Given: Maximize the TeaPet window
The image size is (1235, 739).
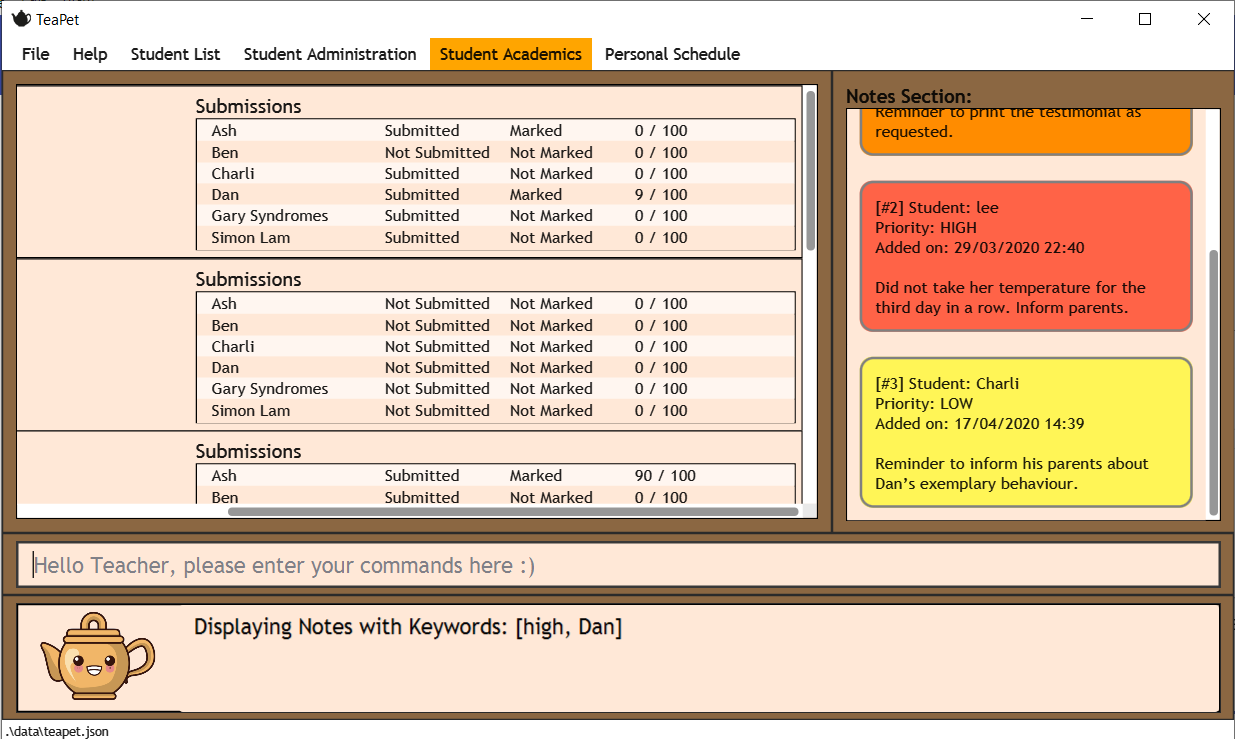Looking at the screenshot, I should pos(1145,19).
